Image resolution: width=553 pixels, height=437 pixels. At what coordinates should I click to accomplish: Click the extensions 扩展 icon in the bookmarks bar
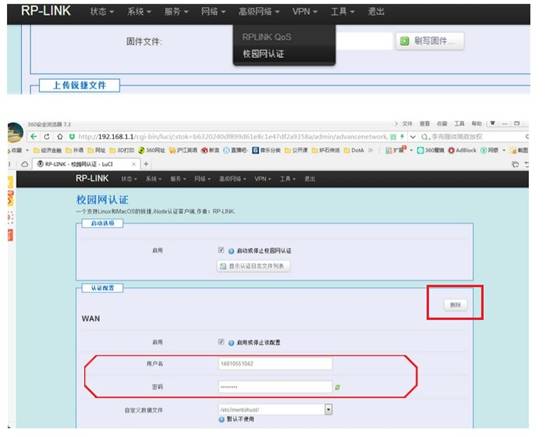click(395, 150)
